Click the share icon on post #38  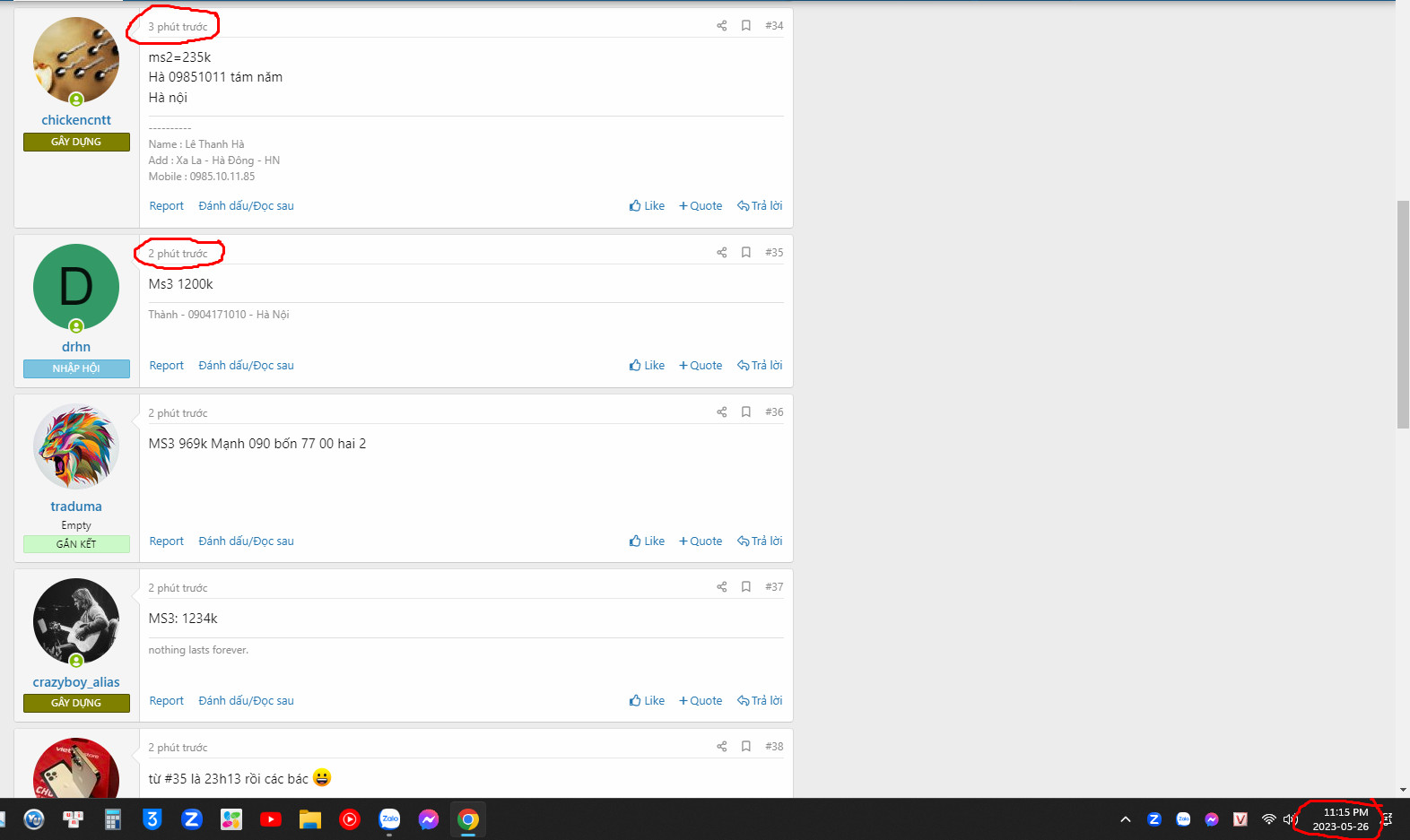coord(721,747)
